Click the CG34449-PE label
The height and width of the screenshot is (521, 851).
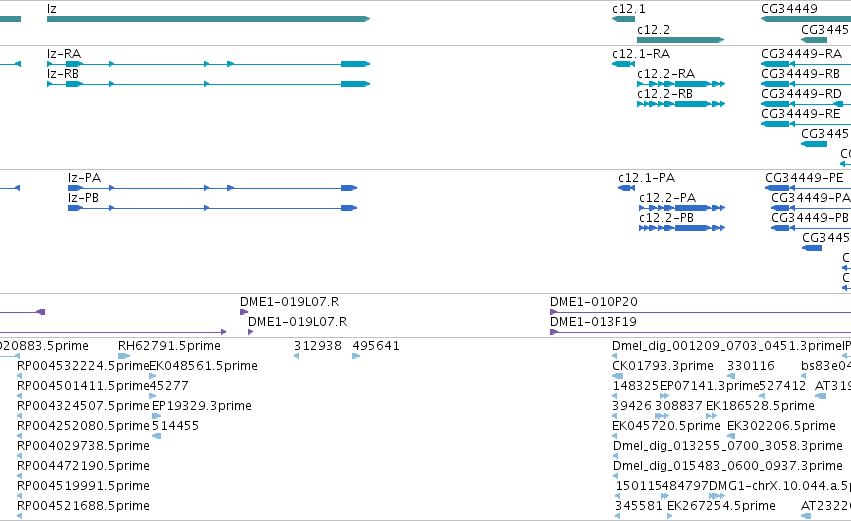(804, 178)
